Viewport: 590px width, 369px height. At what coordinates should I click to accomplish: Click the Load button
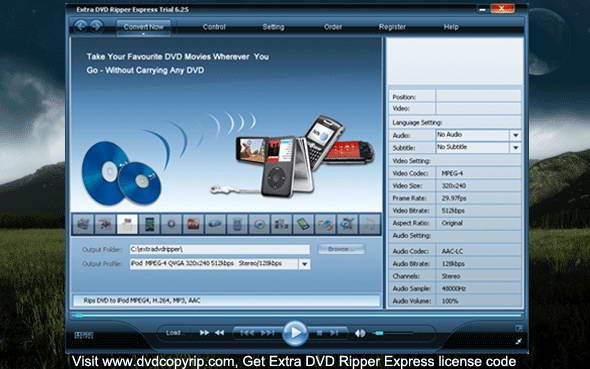tap(174, 333)
